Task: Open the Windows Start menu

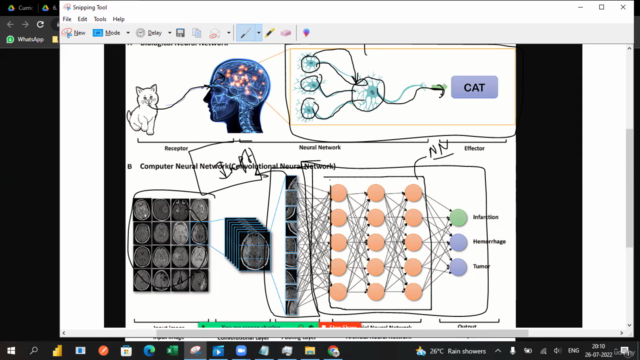Action: pyautogui.click(x=11, y=351)
